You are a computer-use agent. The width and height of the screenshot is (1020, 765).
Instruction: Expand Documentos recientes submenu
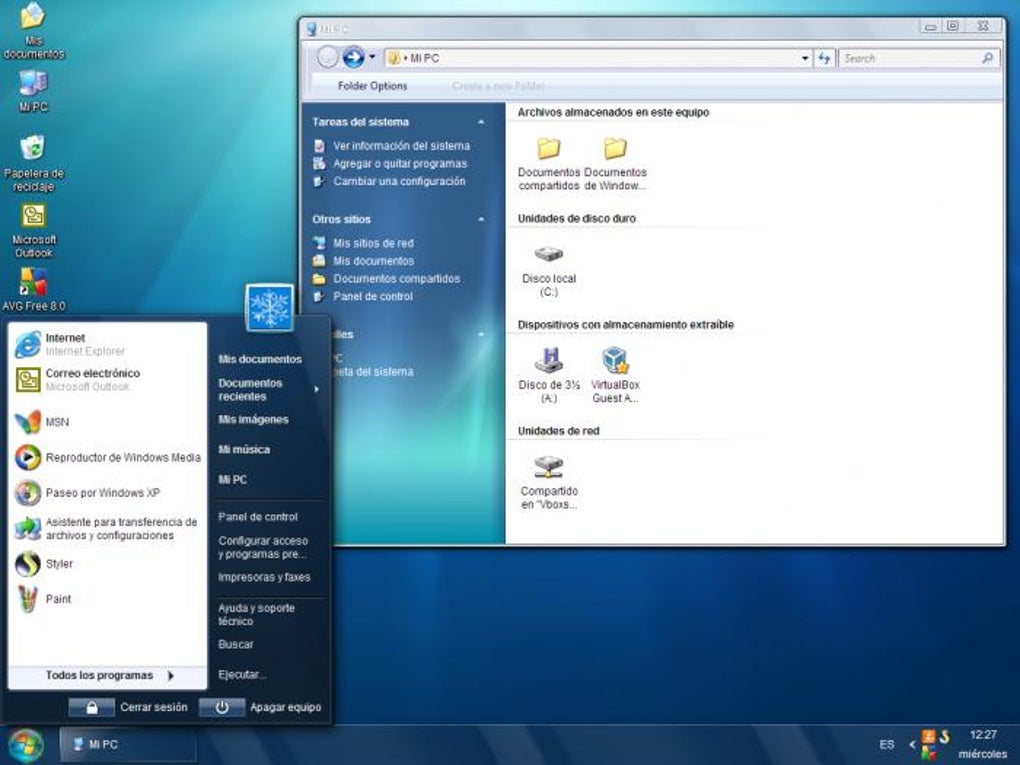[317, 390]
